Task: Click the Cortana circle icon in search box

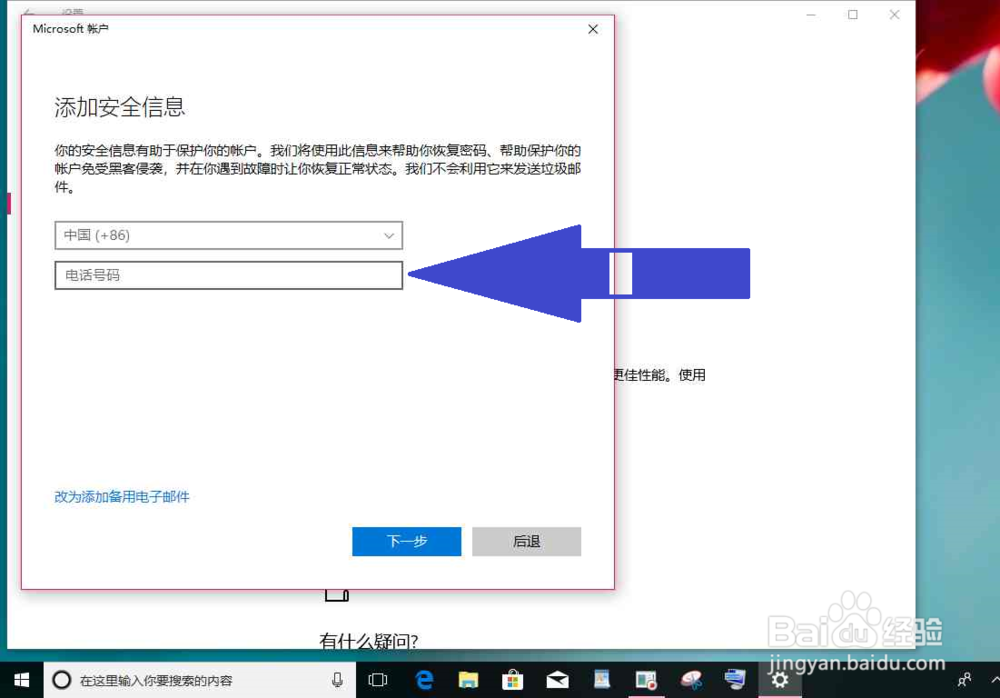Action: click(x=61, y=680)
